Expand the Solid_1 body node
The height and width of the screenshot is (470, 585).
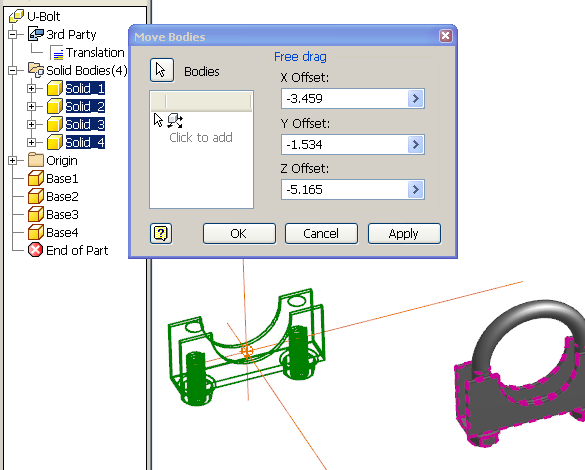(32, 88)
